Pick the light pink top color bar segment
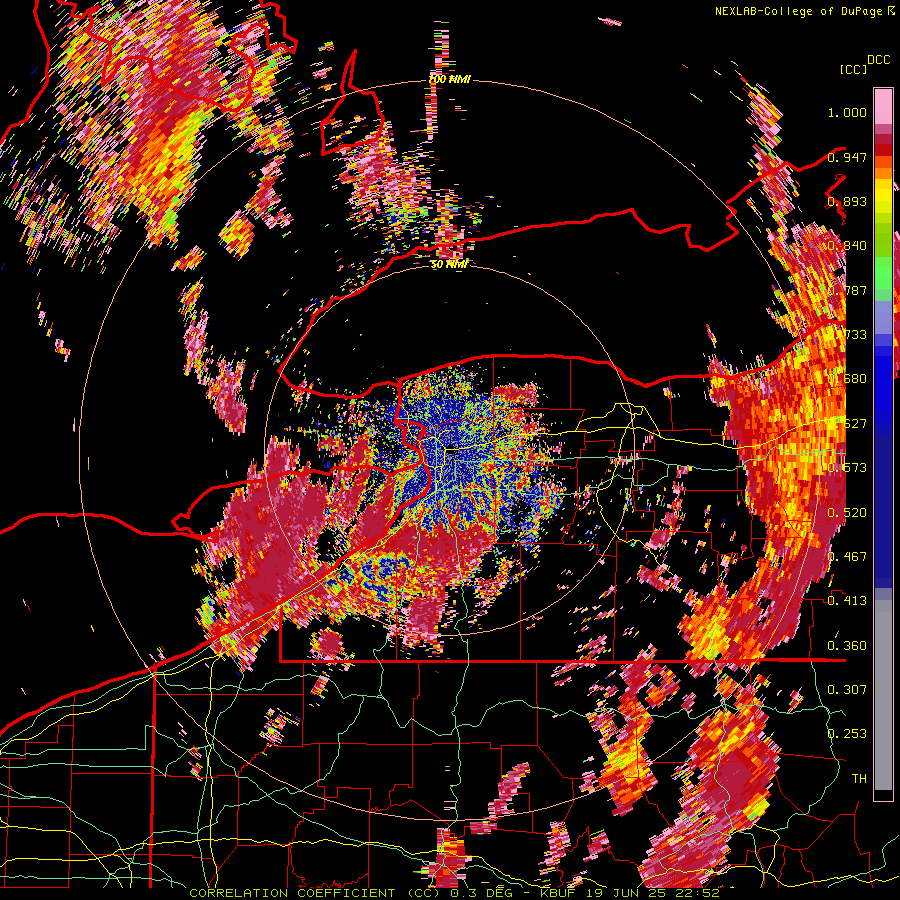This screenshot has height=900, width=900. coord(883,107)
